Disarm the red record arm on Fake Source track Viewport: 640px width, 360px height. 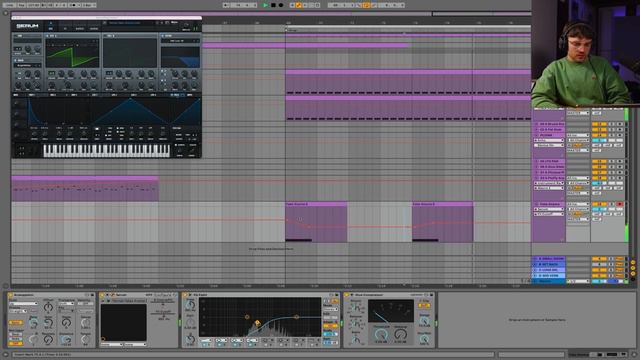pyautogui.click(x=620, y=204)
